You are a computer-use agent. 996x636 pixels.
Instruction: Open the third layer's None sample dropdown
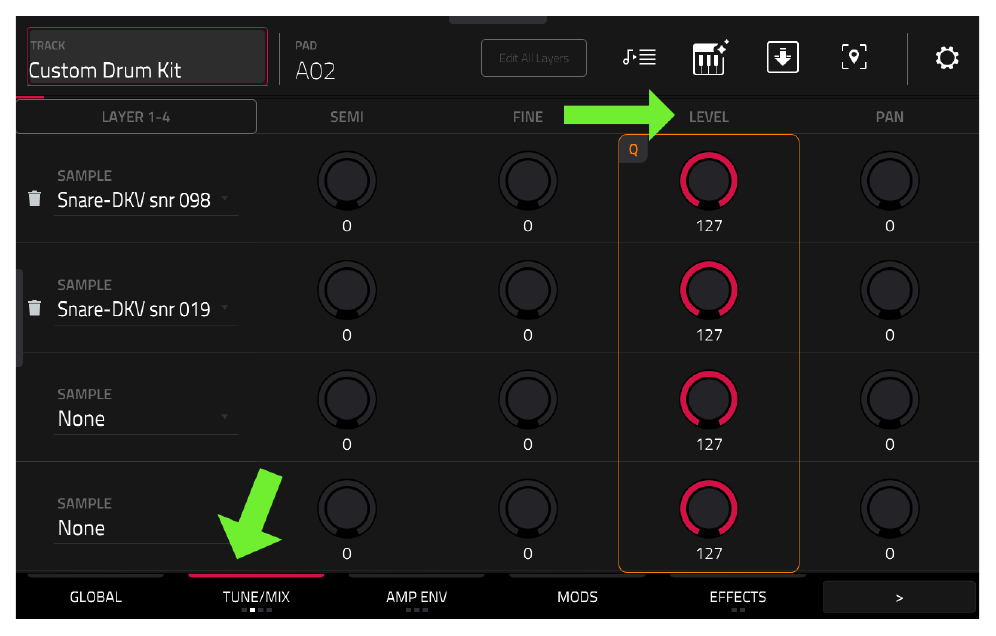(x=146, y=419)
